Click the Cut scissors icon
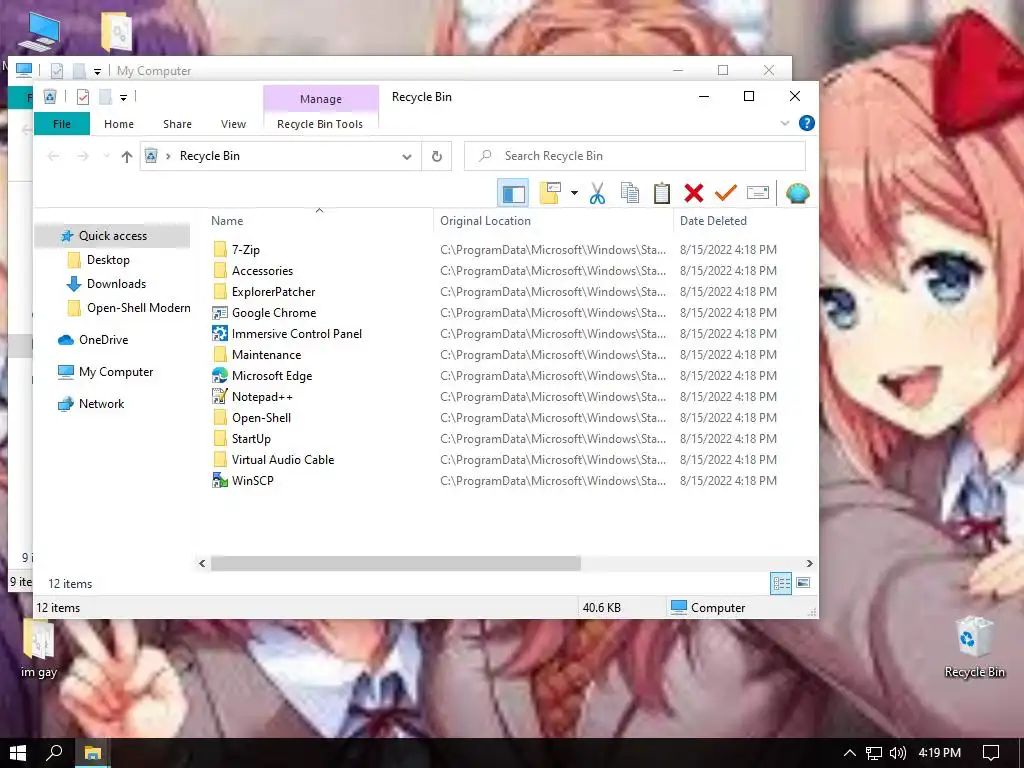1024x768 pixels. click(597, 193)
